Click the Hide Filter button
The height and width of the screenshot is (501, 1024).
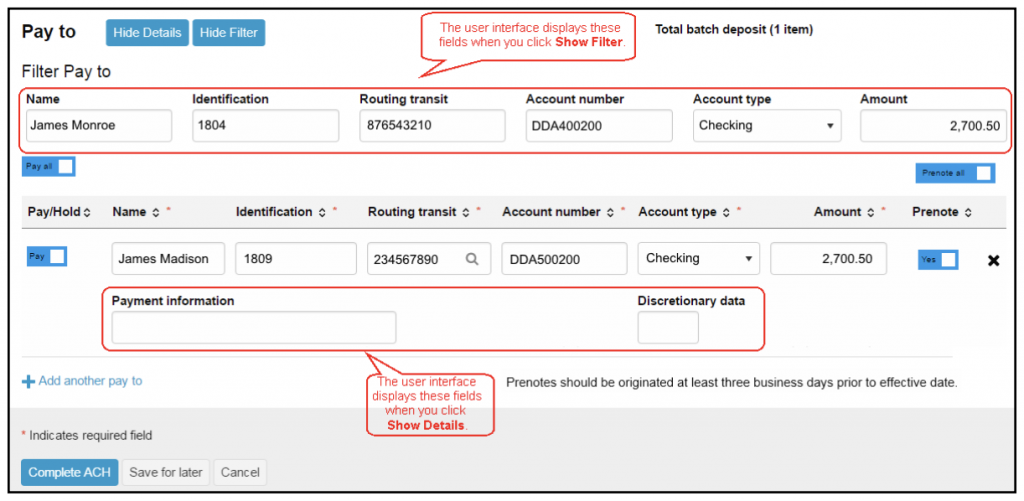pos(229,33)
